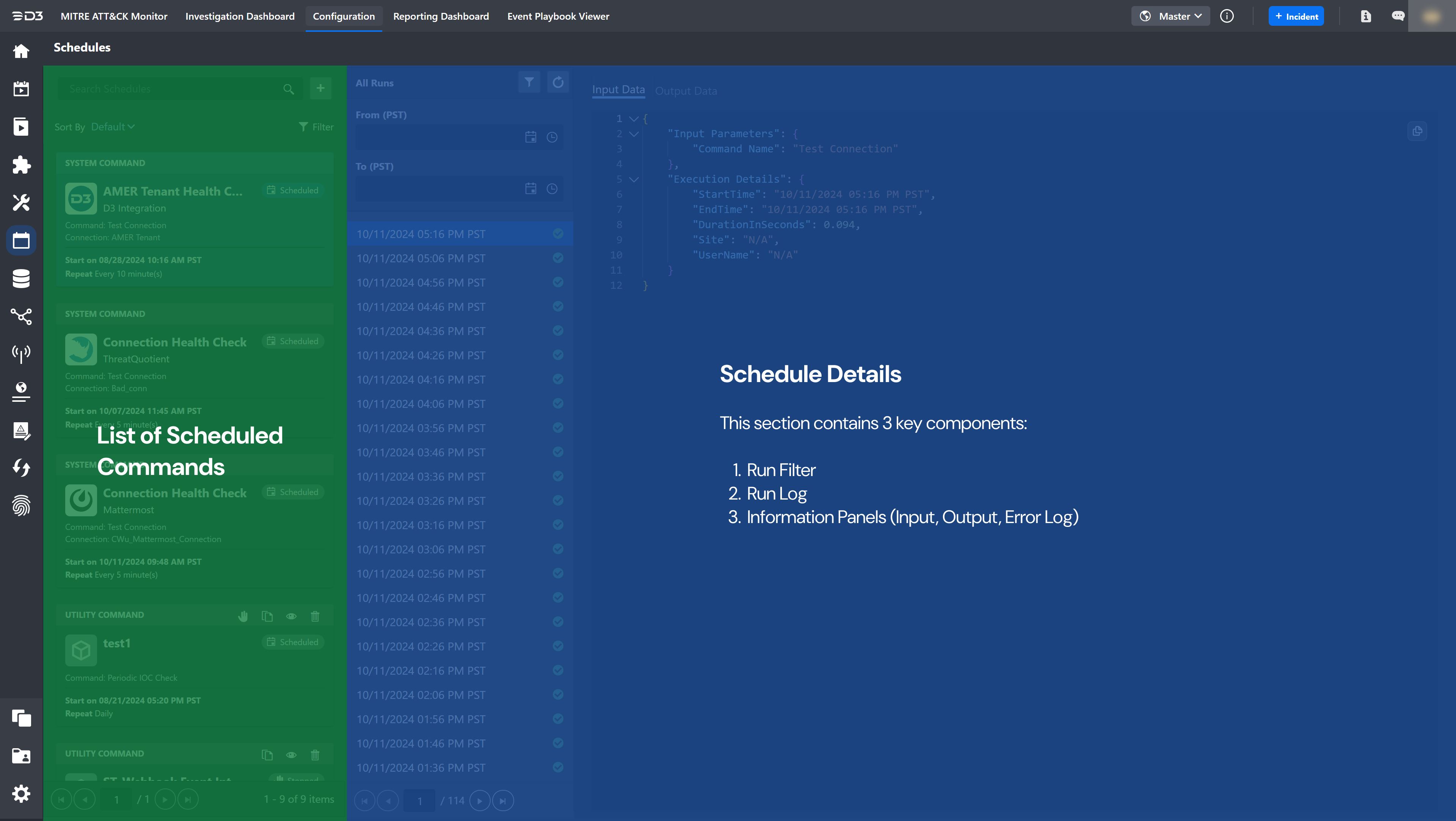This screenshot has width=1456, height=821.
Task: Click the blue Incident button
Action: coord(1296,16)
